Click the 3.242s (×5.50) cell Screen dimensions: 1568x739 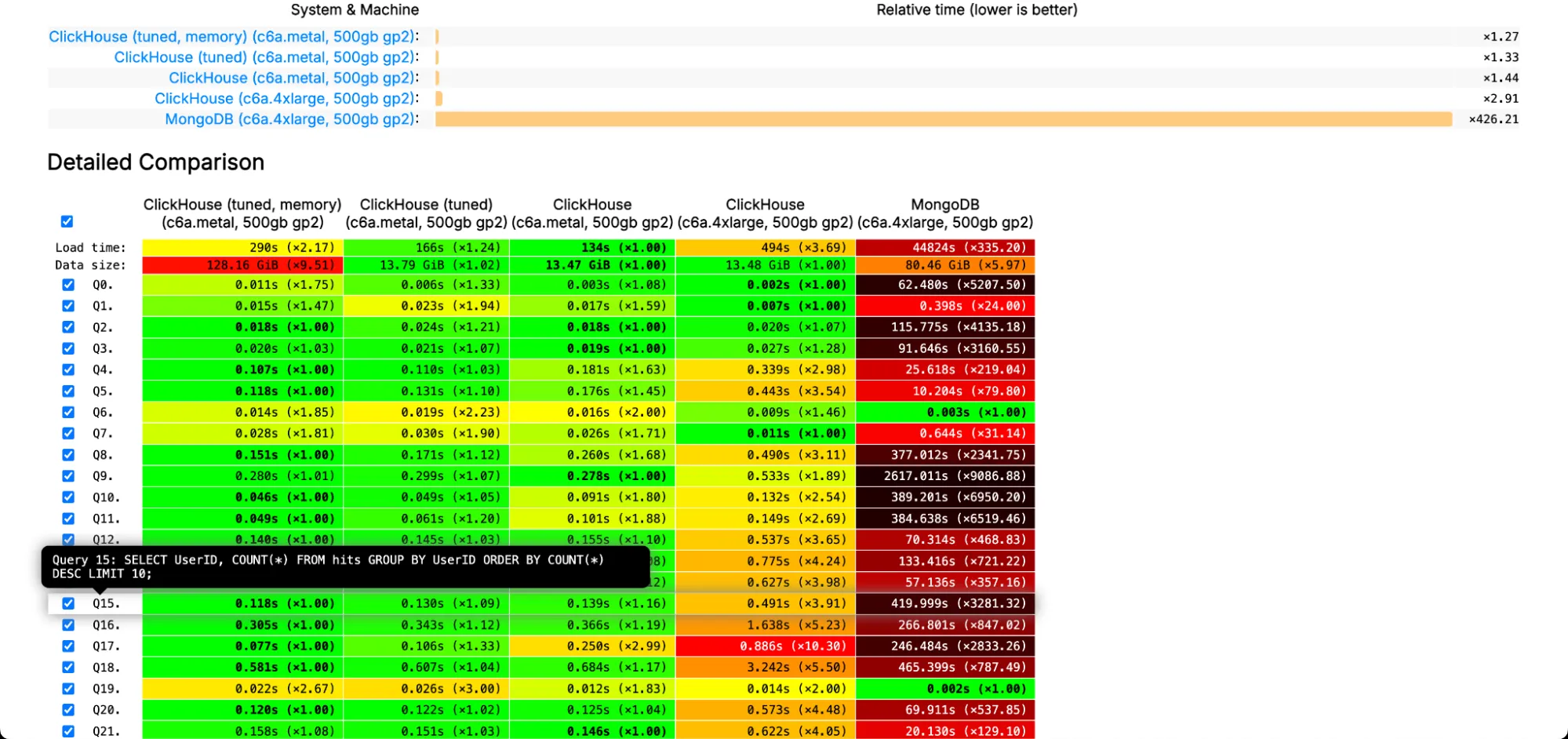click(x=766, y=668)
